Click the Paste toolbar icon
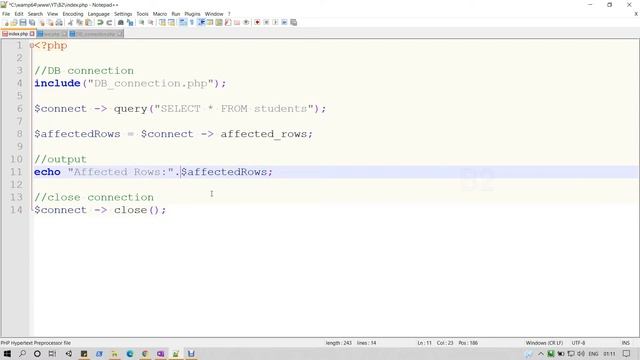 coord(88,22)
